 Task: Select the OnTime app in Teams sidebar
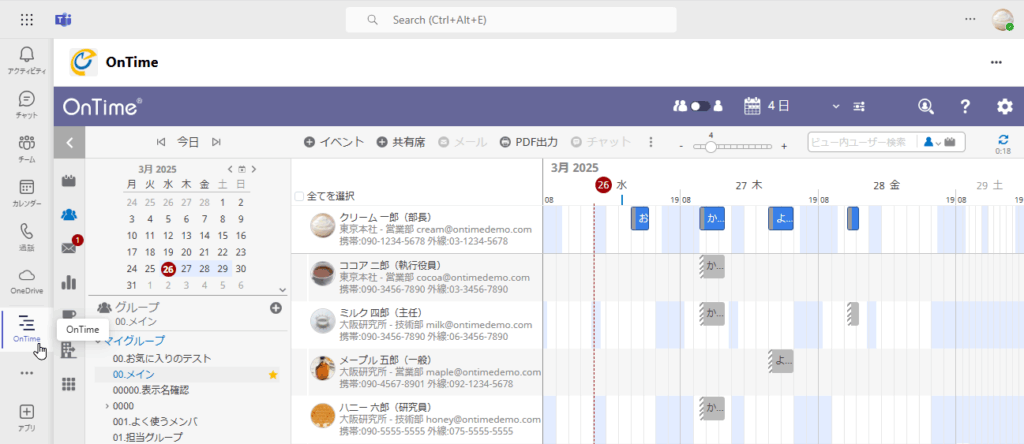coord(27,328)
